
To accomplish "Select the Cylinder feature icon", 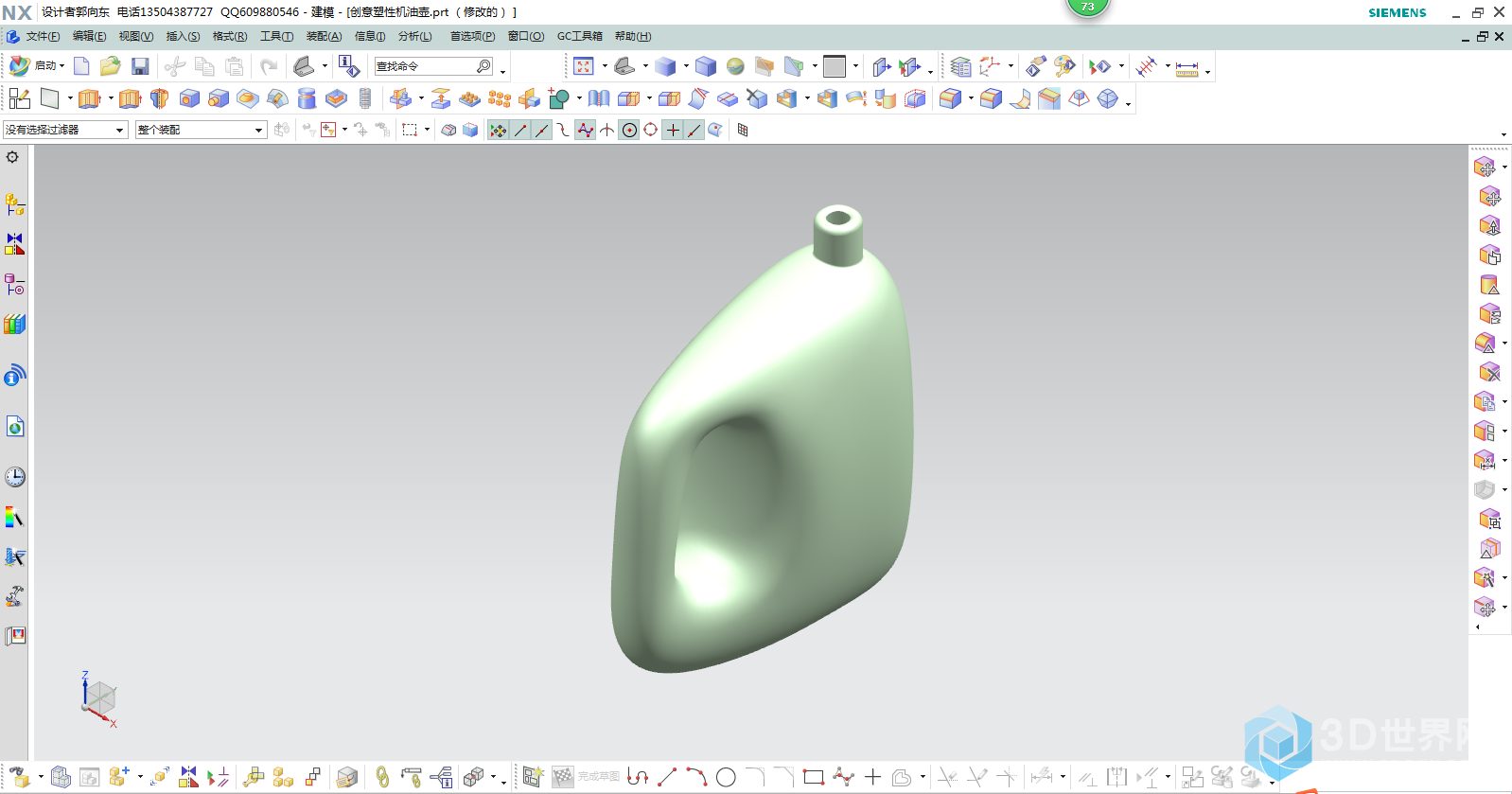I will click(x=307, y=98).
